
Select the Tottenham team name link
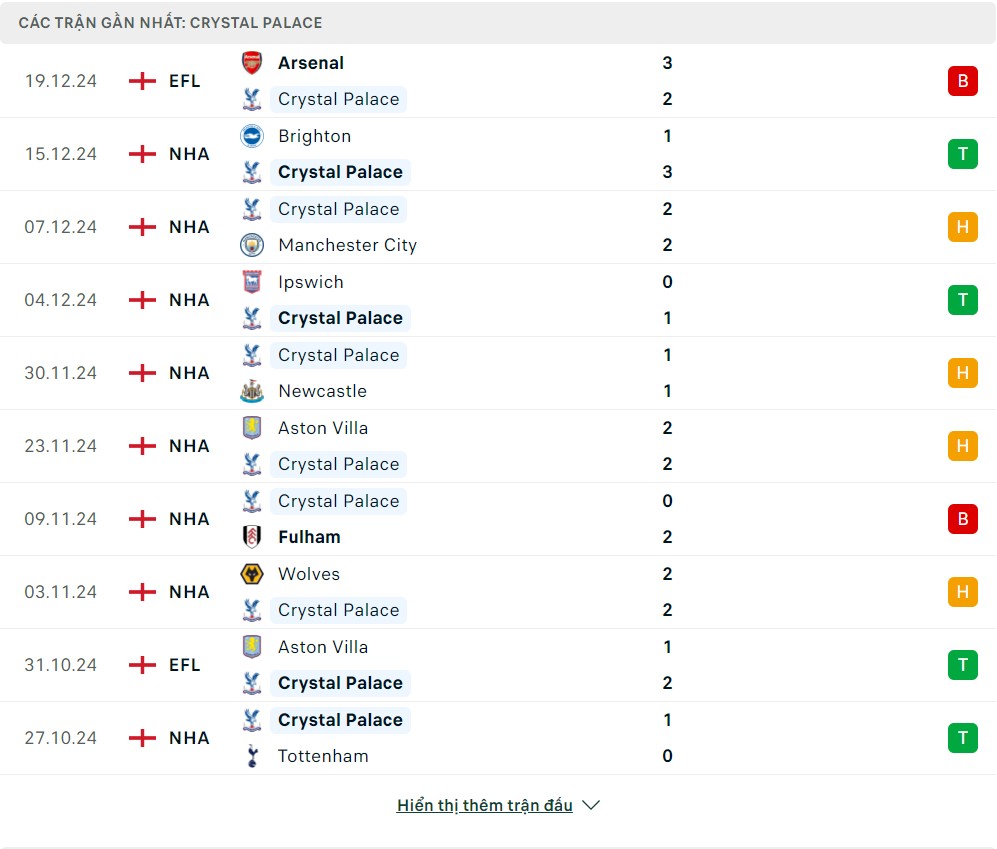[x=323, y=756]
